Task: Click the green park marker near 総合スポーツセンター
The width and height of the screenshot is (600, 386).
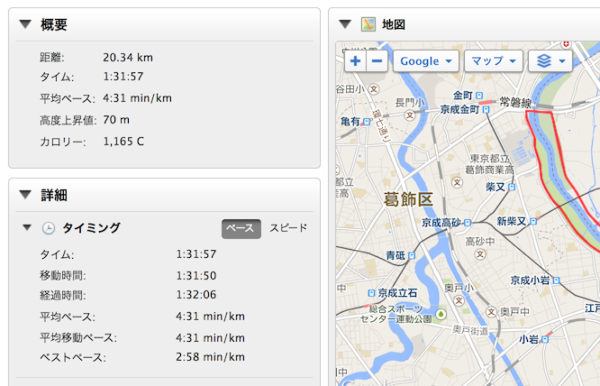Action: [x=441, y=314]
